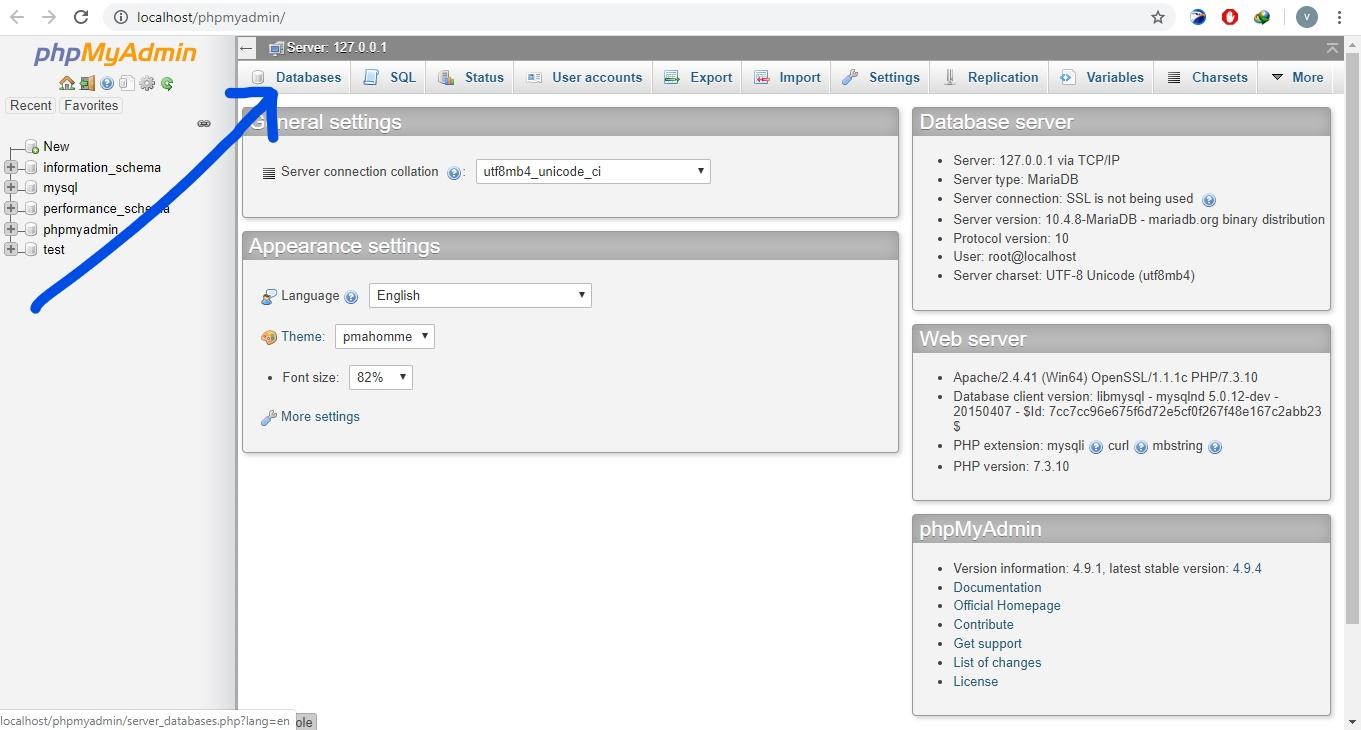Expand the phpmyadmin database node

click(x=11, y=229)
